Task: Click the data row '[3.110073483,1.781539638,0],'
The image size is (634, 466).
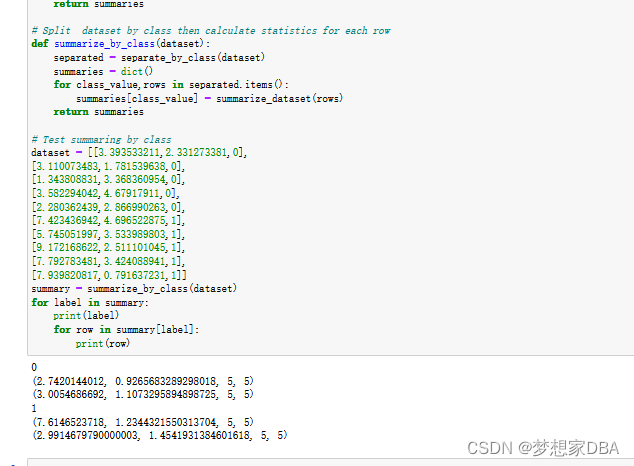Action: (x=108, y=167)
